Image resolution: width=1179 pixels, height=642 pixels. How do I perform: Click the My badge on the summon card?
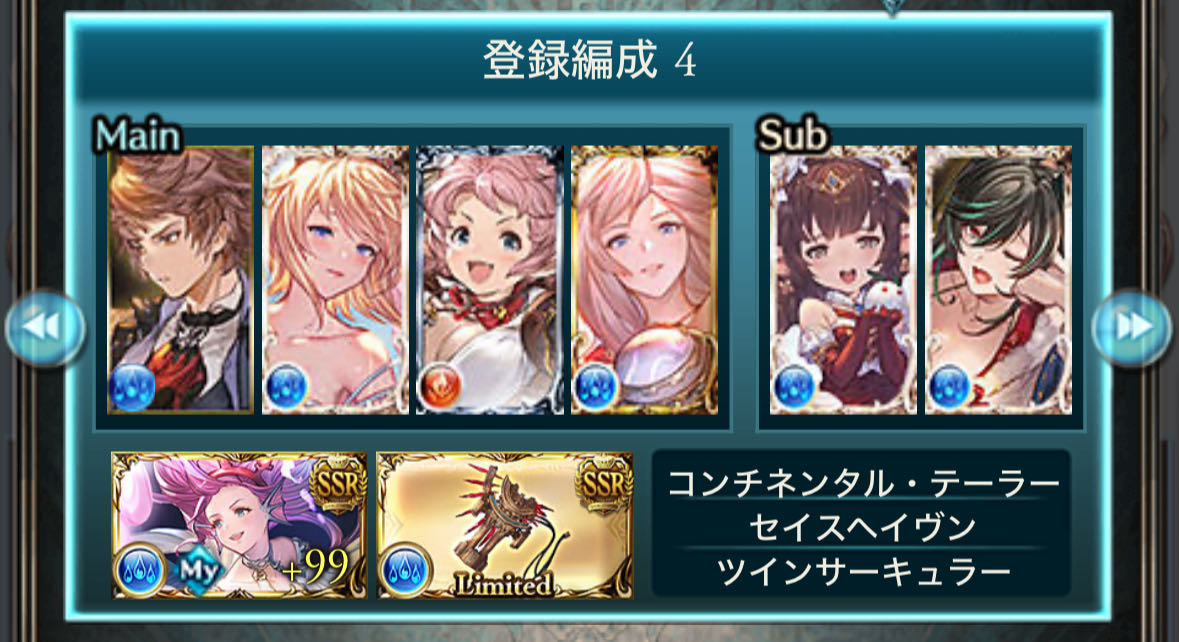pos(199,571)
